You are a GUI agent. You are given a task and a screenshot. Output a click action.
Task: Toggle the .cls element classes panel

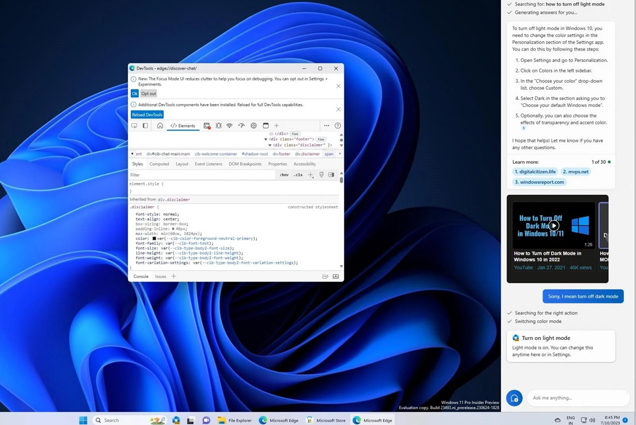click(x=298, y=175)
